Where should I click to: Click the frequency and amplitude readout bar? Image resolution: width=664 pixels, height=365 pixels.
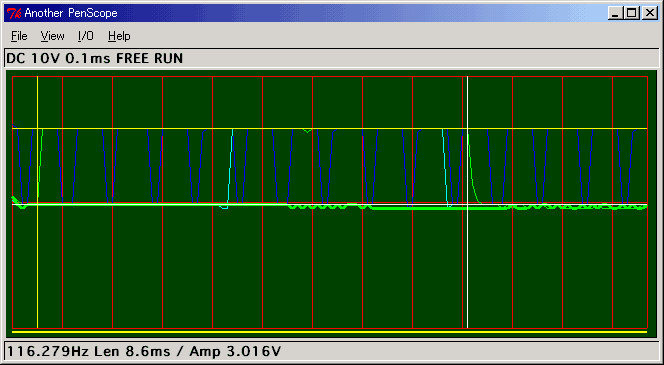point(332,351)
